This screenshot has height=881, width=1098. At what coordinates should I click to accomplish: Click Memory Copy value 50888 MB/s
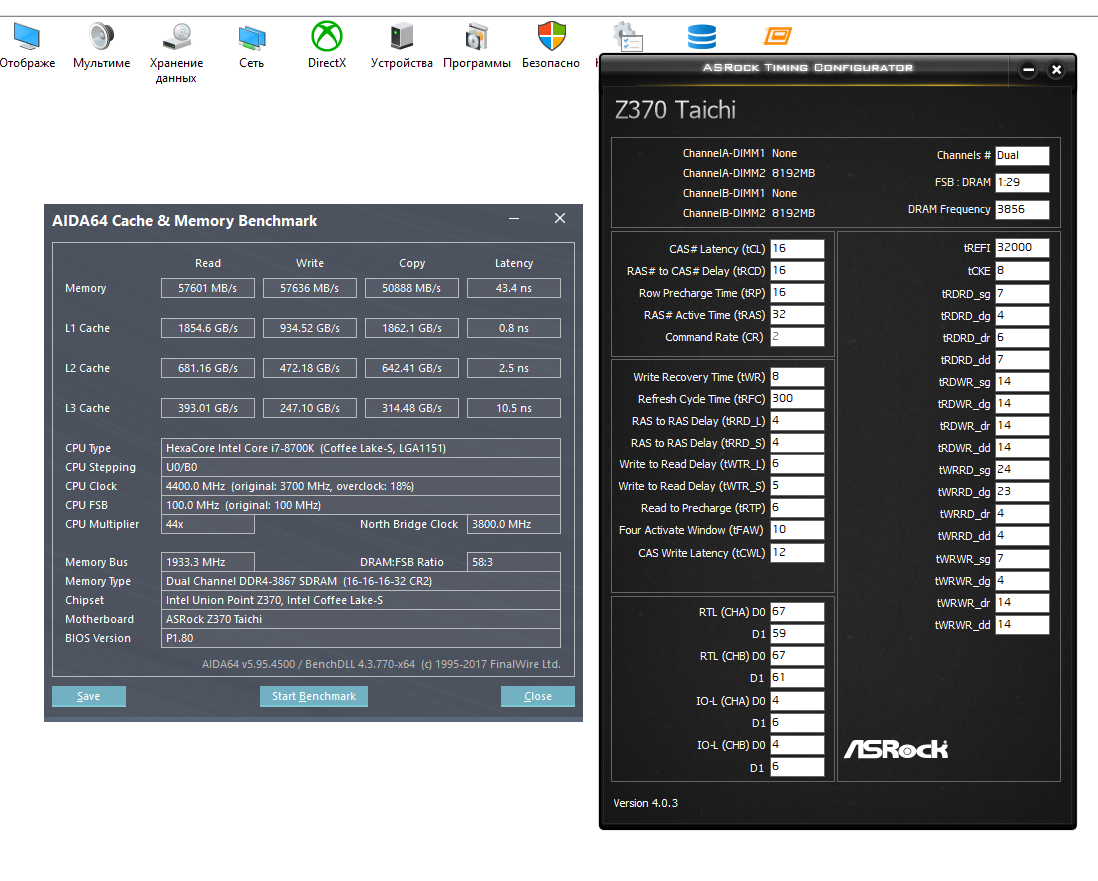pyautogui.click(x=412, y=288)
